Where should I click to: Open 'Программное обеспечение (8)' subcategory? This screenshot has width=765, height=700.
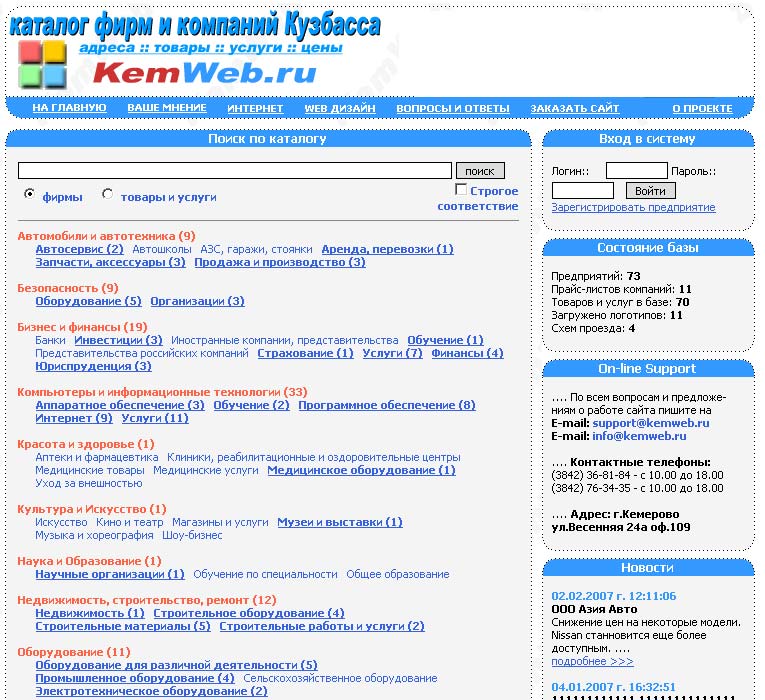click(387, 405)
